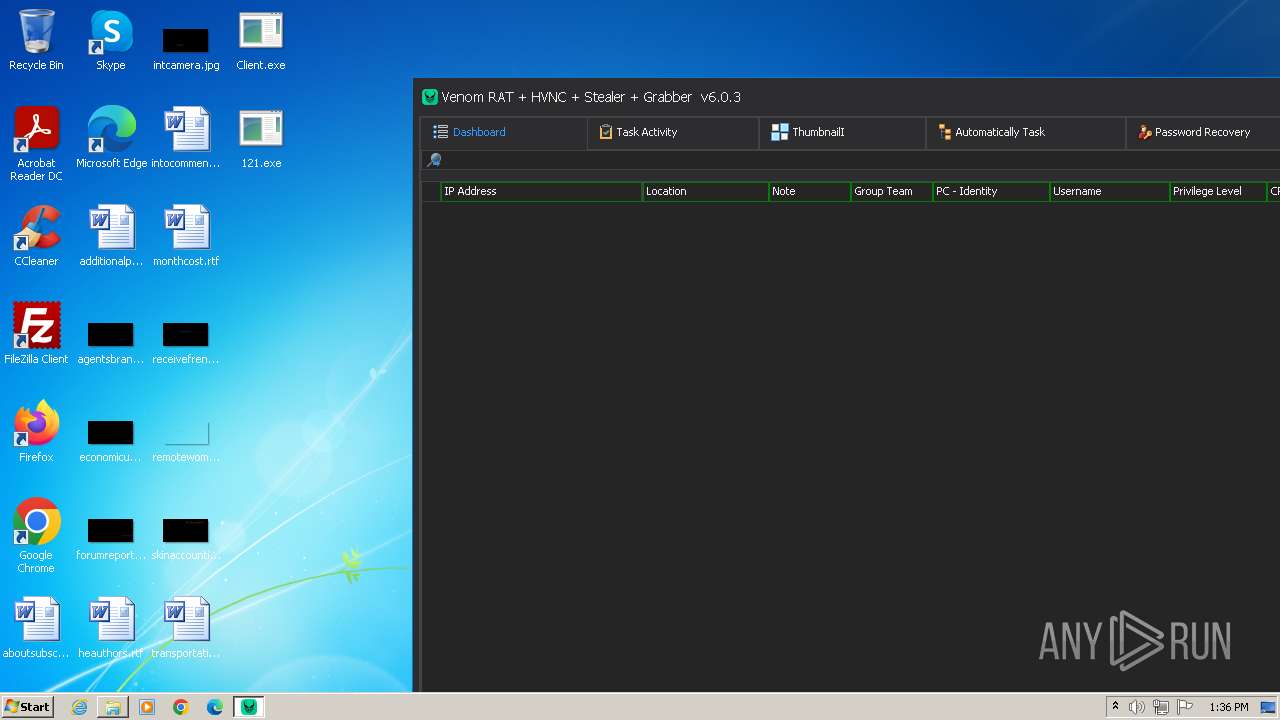Open Internet Explorer from the taskbar
This screenshot has width=1280, height=720.
tap(79, 707)
